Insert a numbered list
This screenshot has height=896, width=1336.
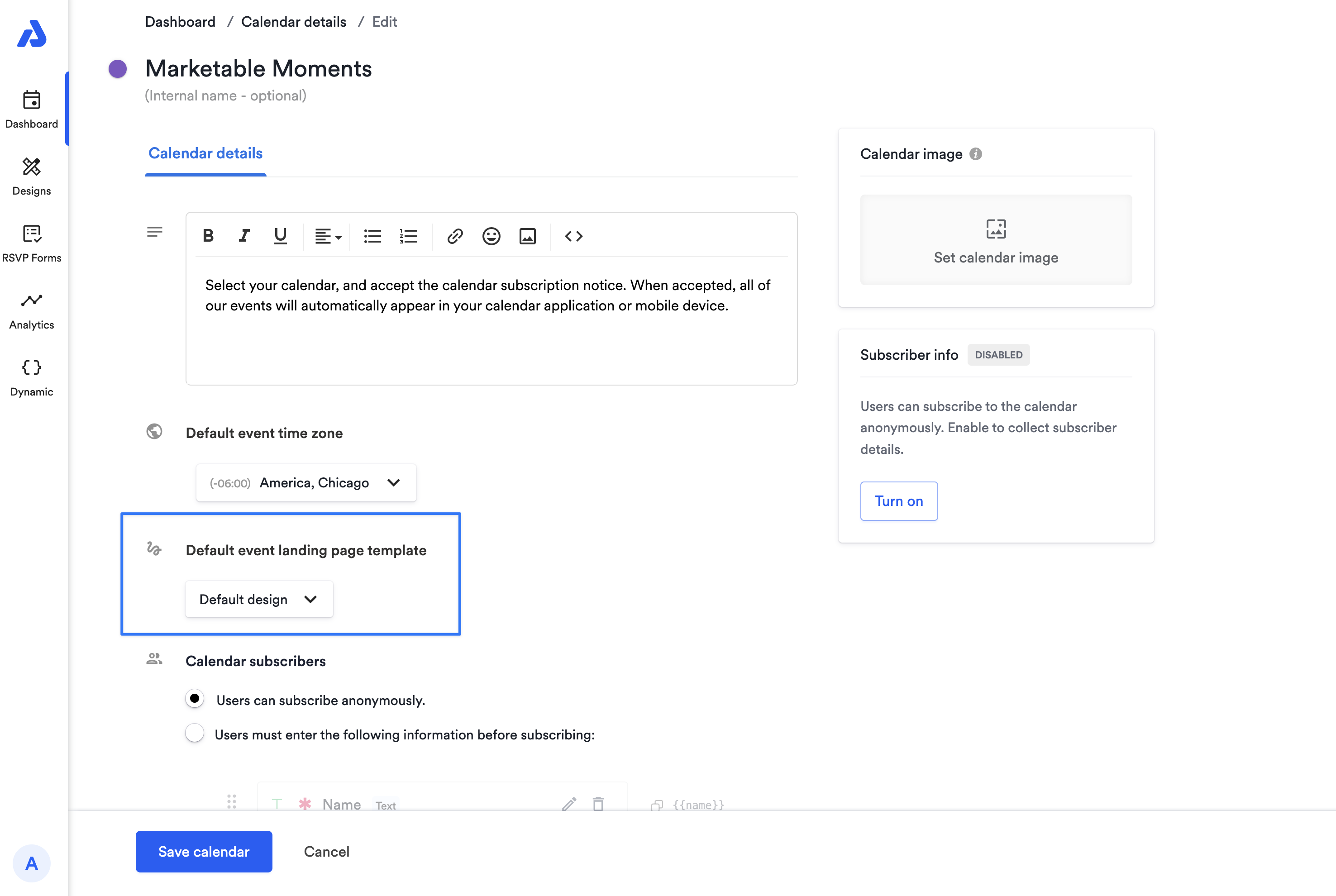tap(409, 236)
